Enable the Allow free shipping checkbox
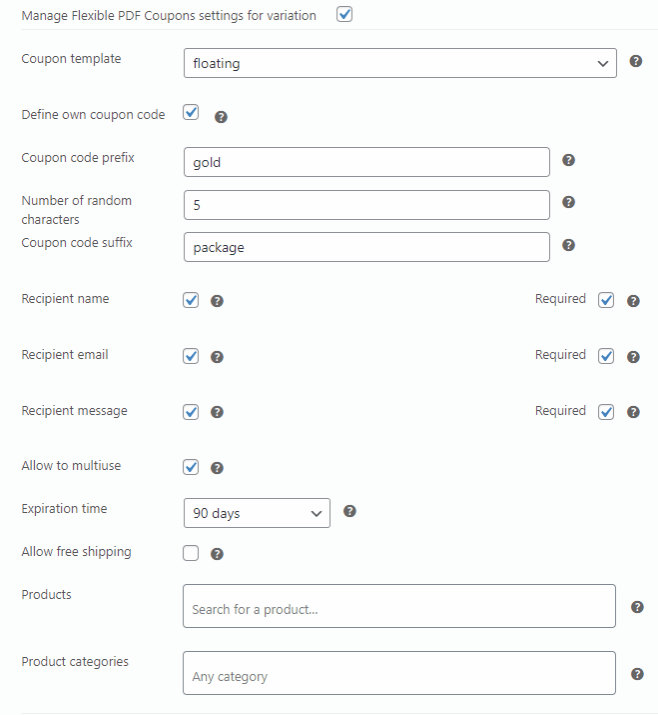 click(191, 553)
